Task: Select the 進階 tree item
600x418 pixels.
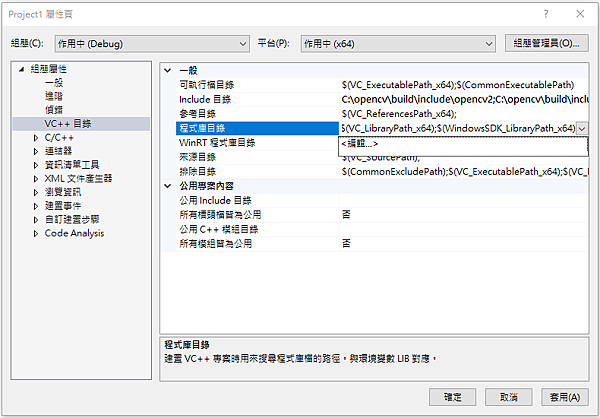Action: pos(54,96)
